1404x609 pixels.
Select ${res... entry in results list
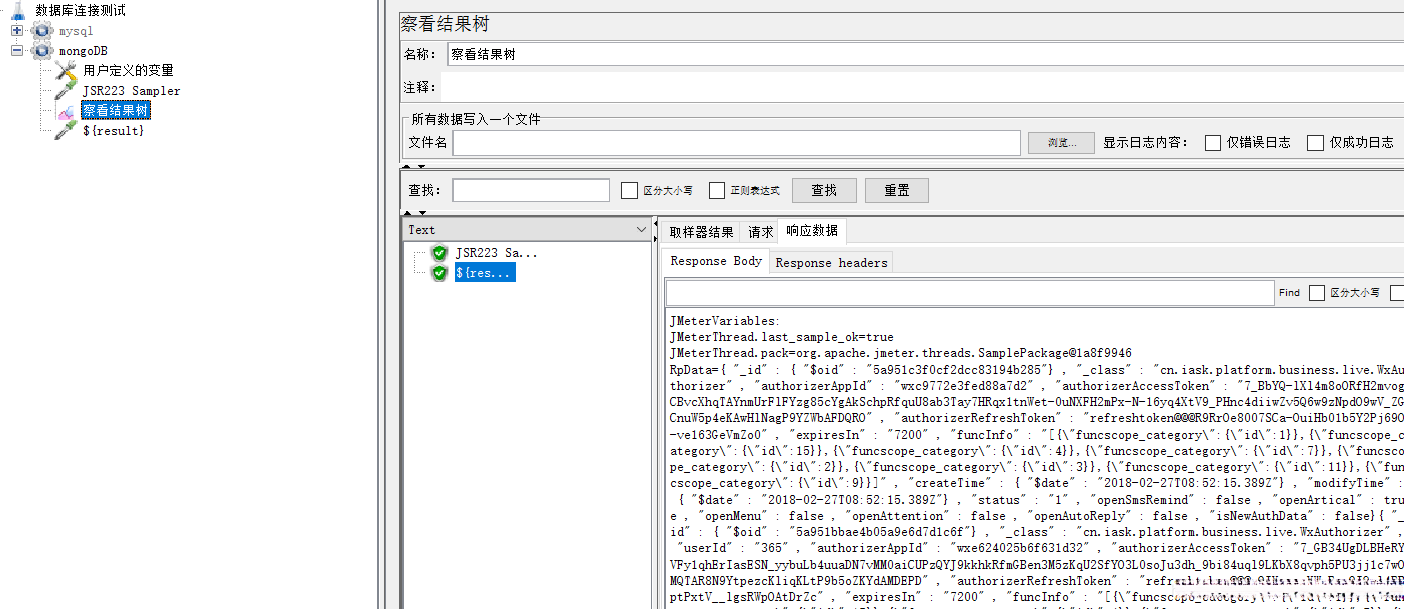point(485,273)
